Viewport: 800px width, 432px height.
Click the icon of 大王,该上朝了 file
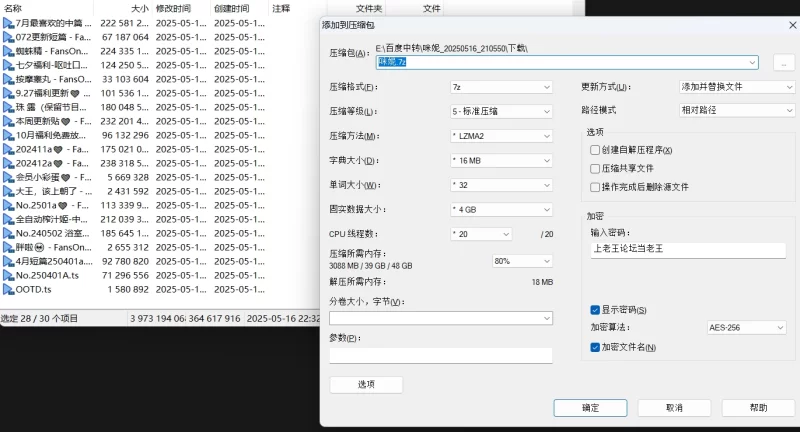pyautogui.click(x=8, y=191)
